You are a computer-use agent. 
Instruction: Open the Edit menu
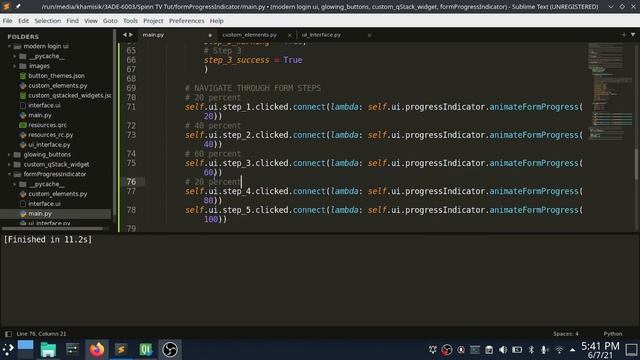[23, 21]
